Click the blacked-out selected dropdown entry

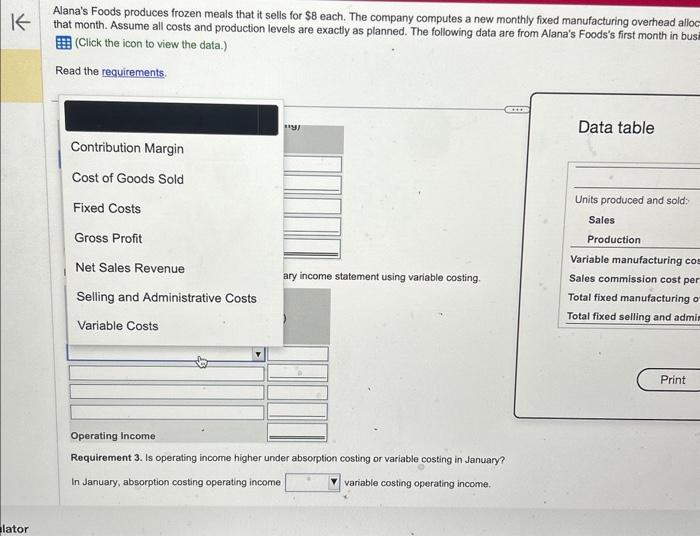[x=171, y=118]
